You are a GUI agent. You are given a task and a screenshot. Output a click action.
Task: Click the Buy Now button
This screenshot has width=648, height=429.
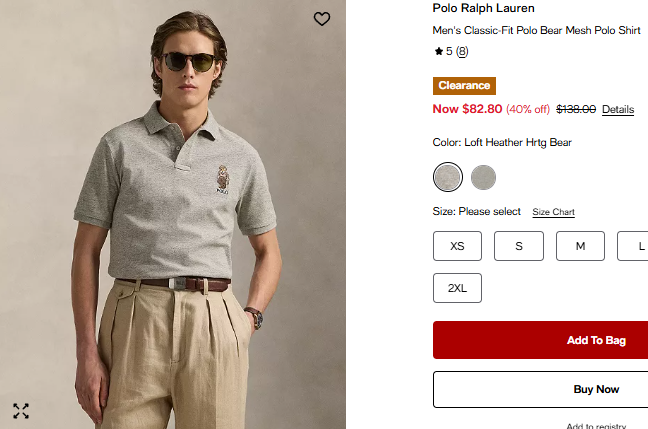point(595,389)
